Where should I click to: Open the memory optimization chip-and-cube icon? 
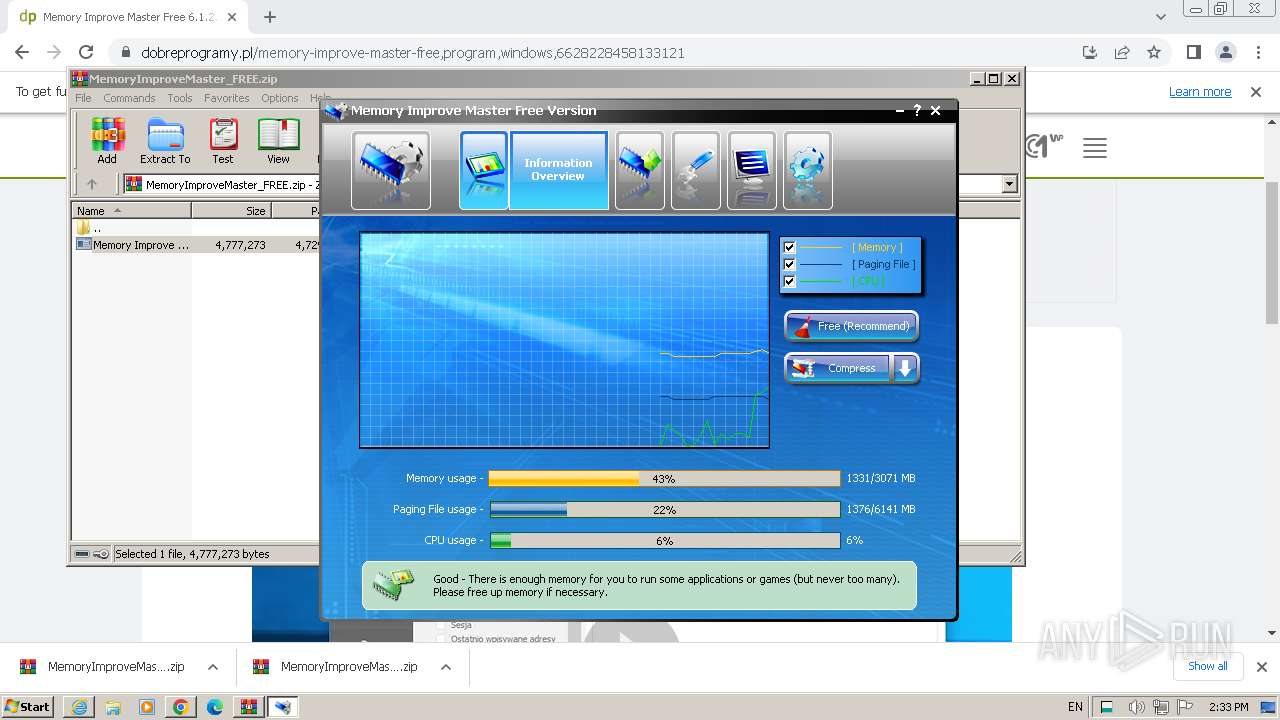coord(640,170)
